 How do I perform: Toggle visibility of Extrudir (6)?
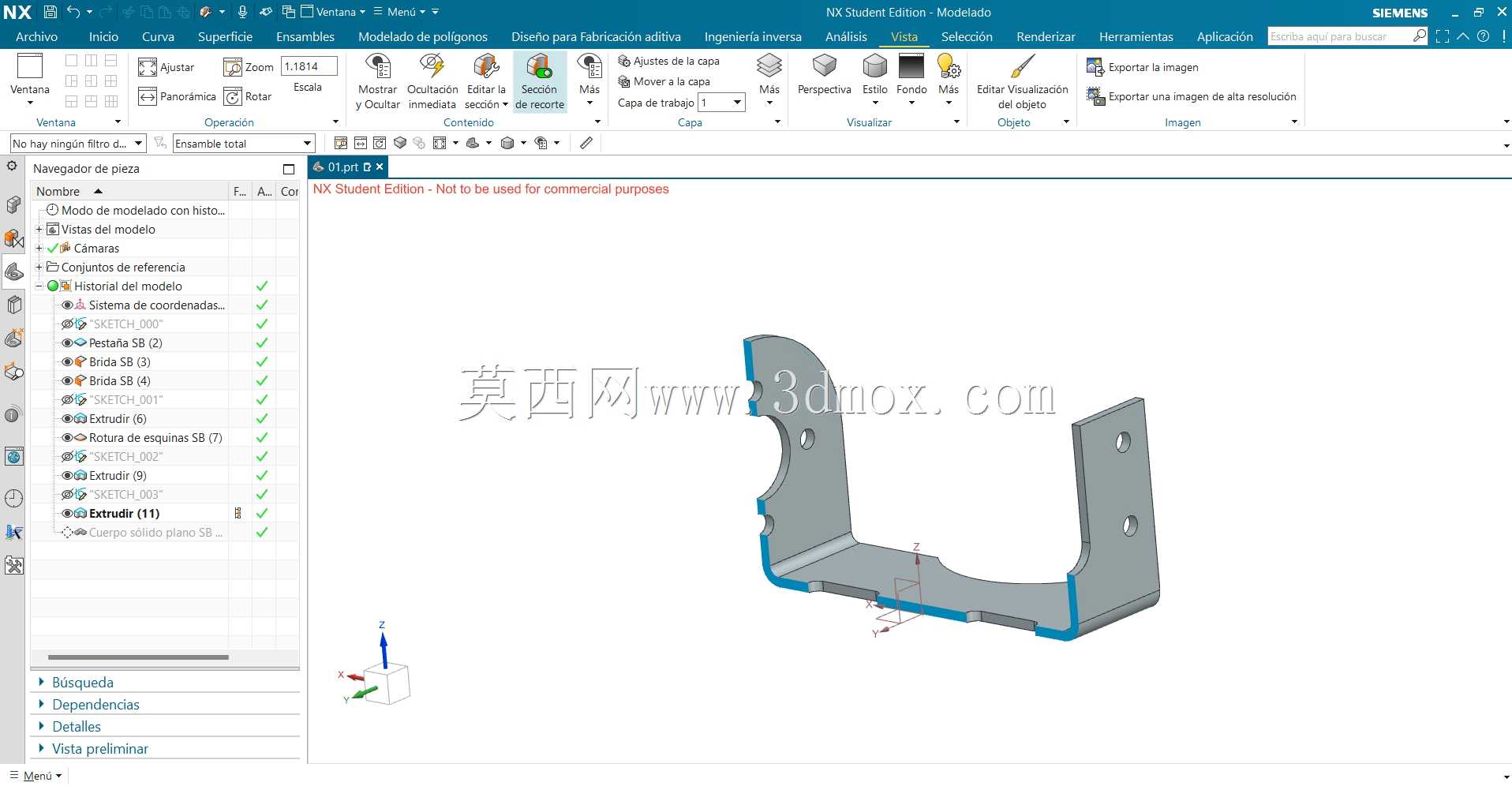[x=67, y=419]
